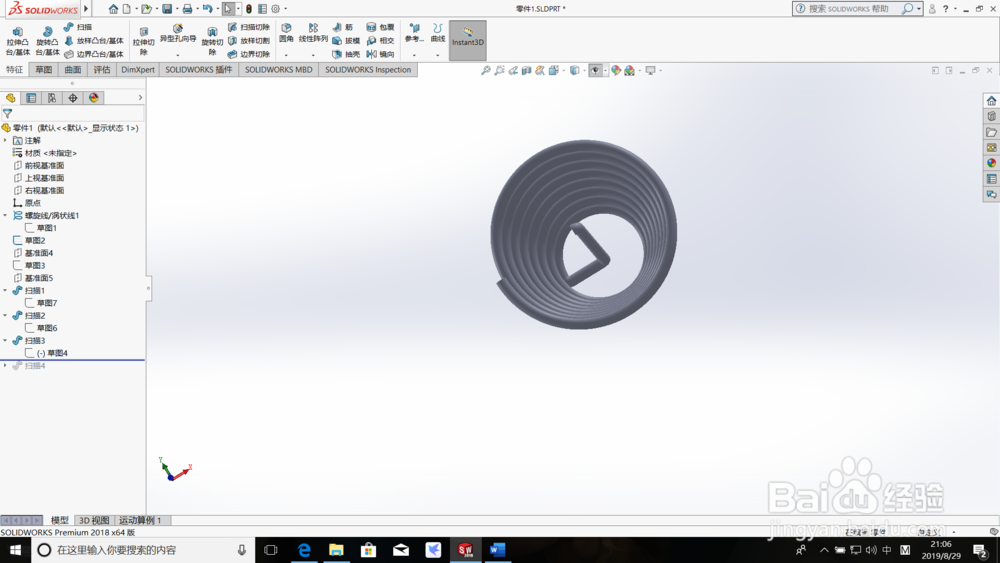Switch to the 草图 (Sketch) tab
Image resolution: width=1000 pixels, height=563 pixels.
coord(43,69)
